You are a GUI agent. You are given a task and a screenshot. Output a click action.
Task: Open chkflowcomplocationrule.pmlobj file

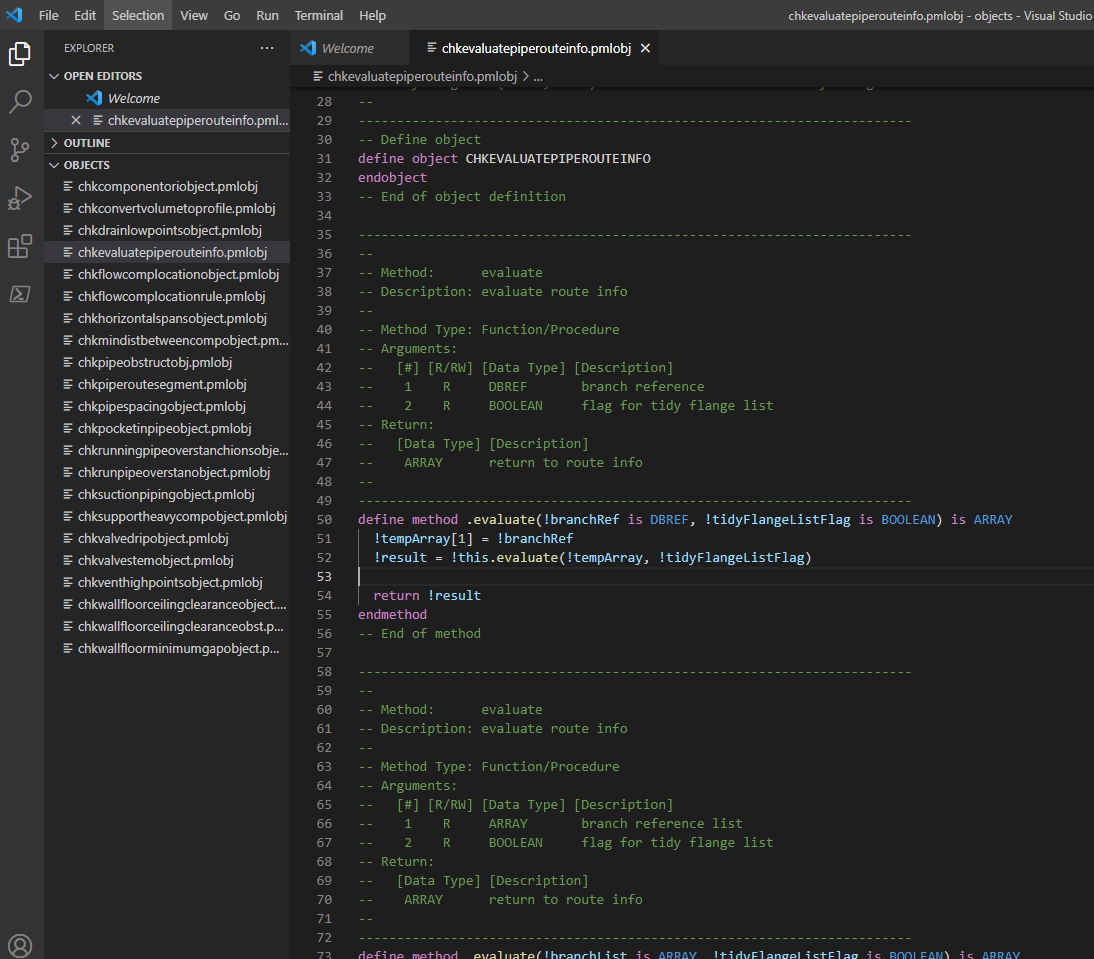(172, 296)
